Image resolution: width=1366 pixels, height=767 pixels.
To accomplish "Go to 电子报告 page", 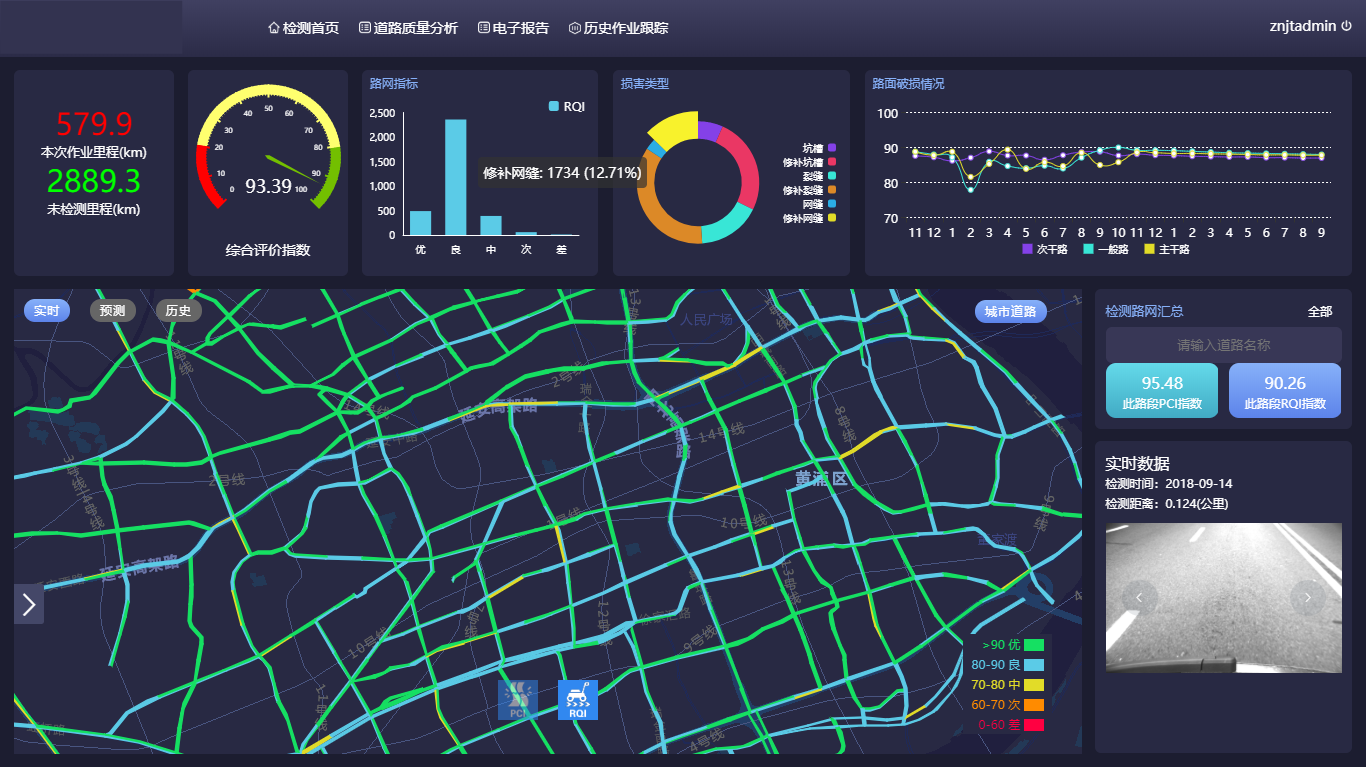I will tap(513, 28).
